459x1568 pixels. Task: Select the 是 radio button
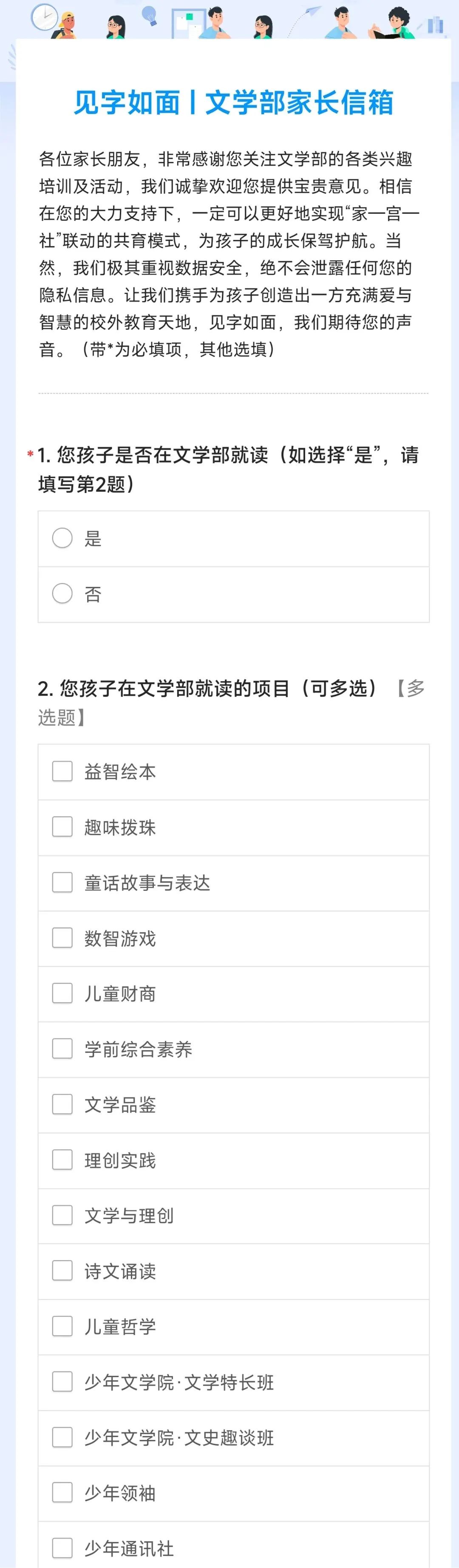tap(62, 538)
